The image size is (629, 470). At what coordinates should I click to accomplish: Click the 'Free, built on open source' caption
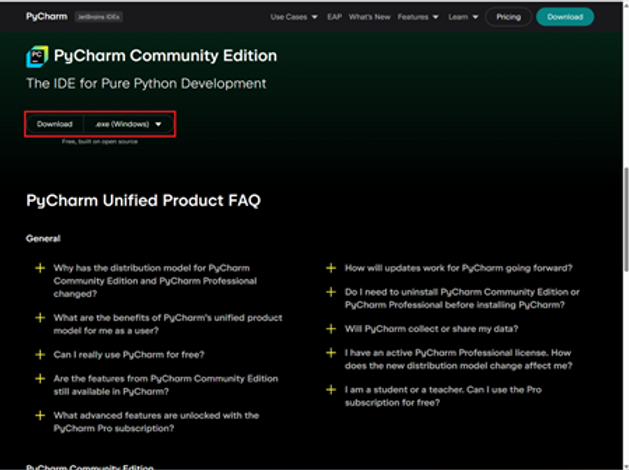point(99,142)
